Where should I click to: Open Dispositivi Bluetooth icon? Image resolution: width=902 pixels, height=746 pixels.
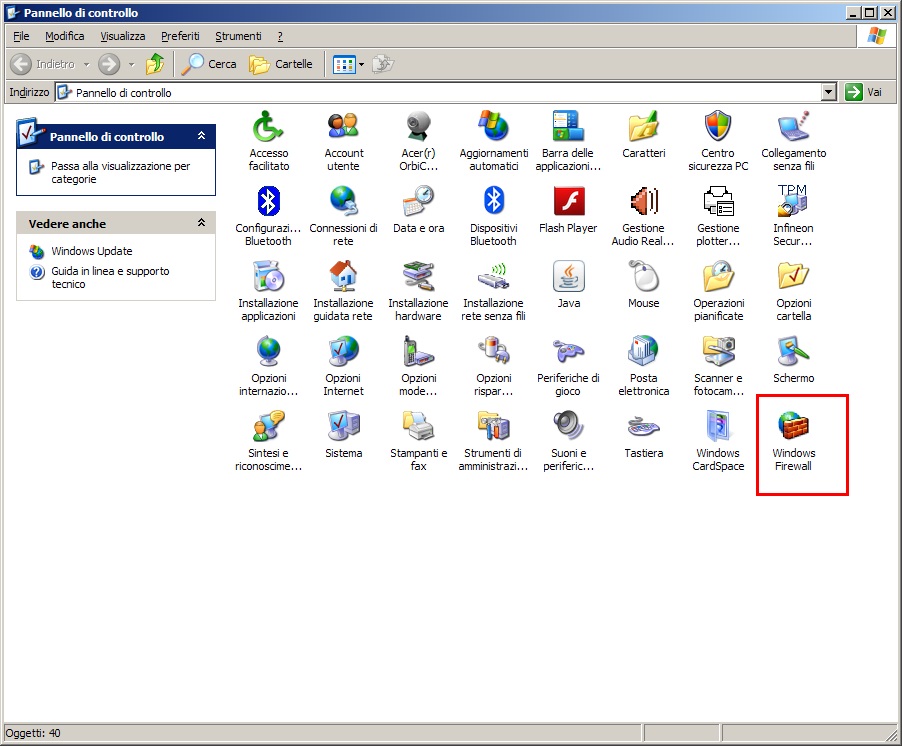pyautogui.click(x=493, y=203)
